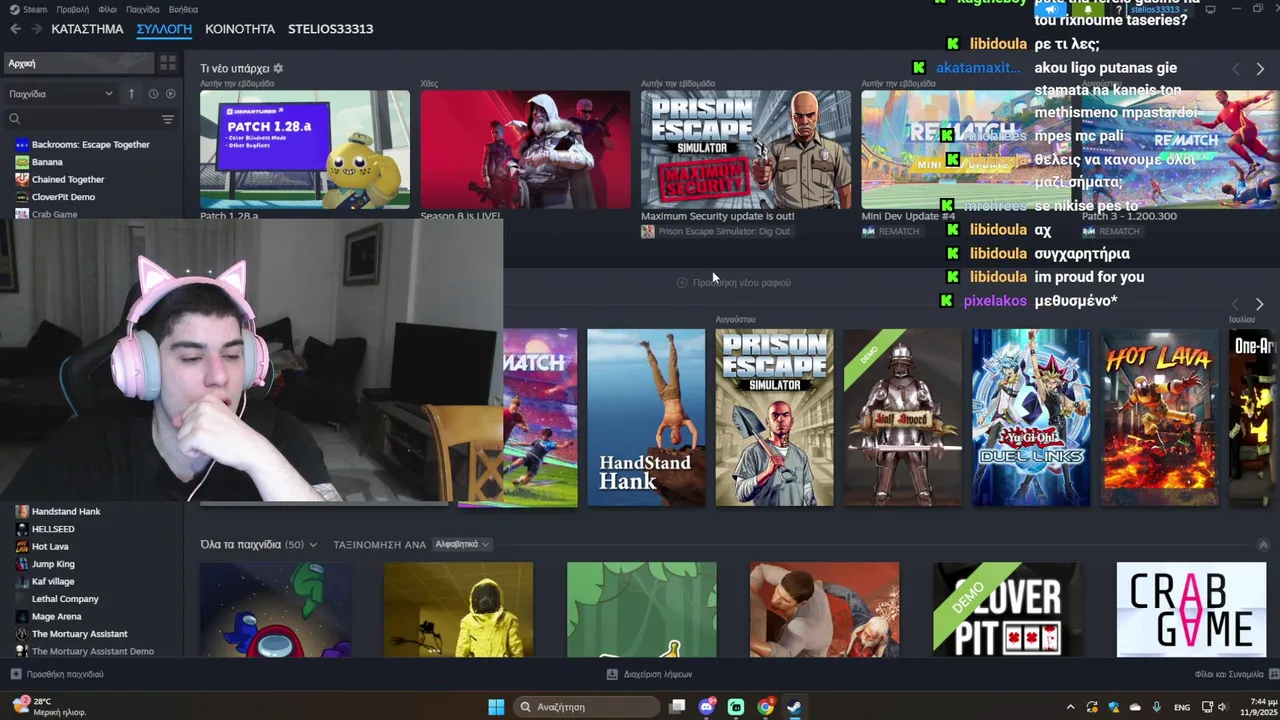This screenshot has width=1280, height=720.
Task: Select CloverPit Demo in the game list
Action: pyautogui.click(x=63, y=197)
